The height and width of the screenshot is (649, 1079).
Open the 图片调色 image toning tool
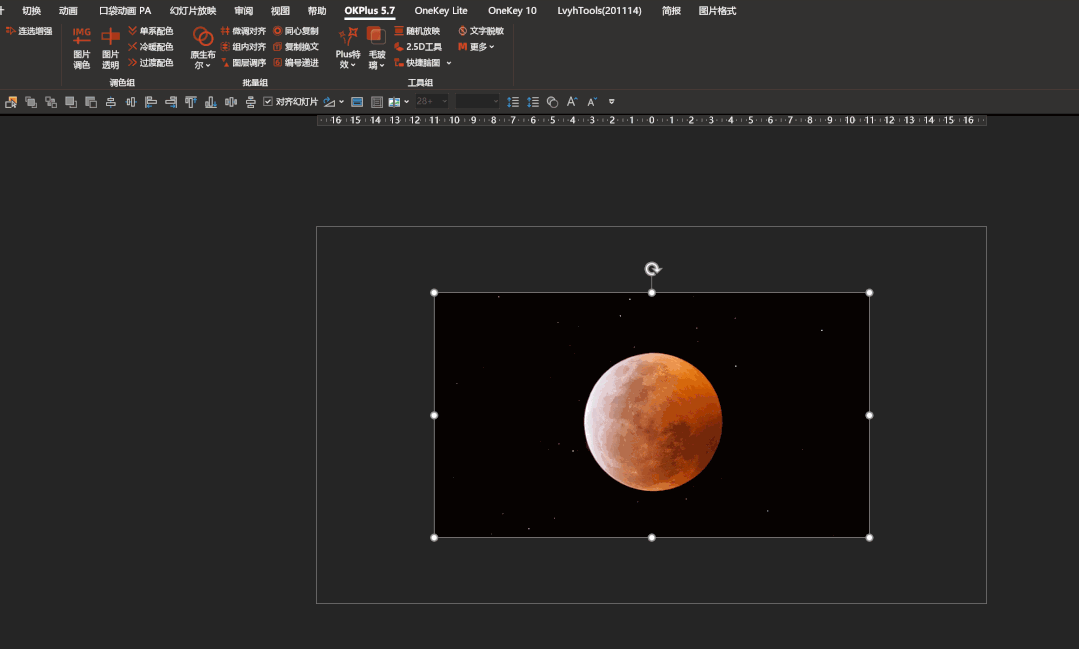coord(81,48)
